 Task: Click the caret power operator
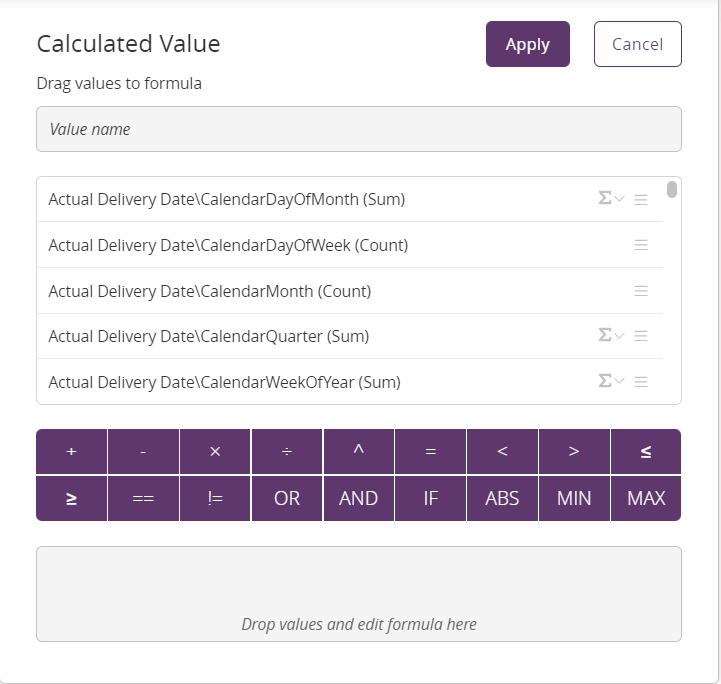358,452
